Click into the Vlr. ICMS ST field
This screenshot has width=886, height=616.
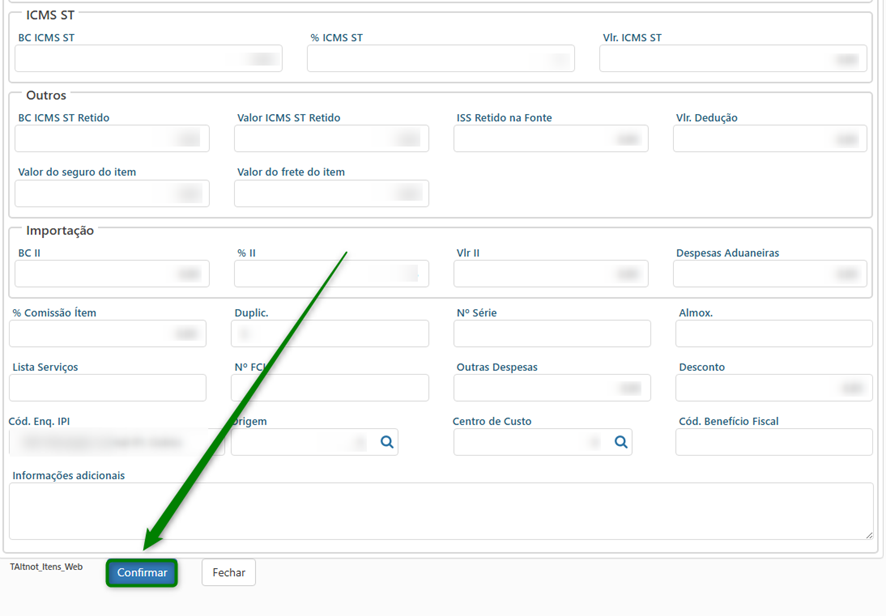(732, 59)
